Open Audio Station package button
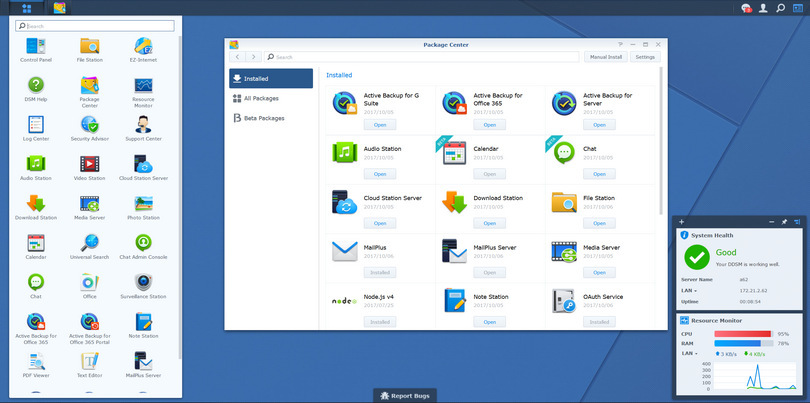810x403 pixels. click(380, 174)
